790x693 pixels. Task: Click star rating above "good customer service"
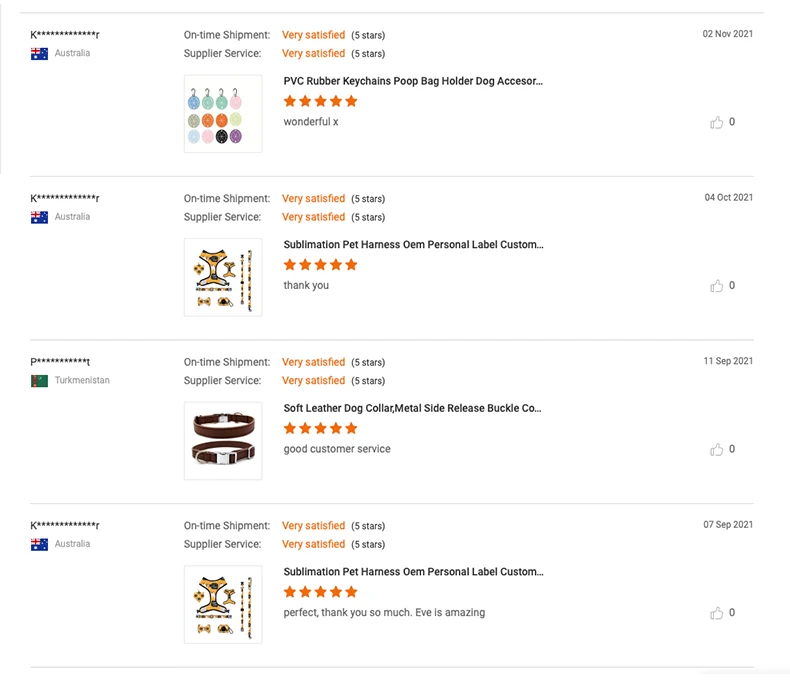(x=320, y=428)
